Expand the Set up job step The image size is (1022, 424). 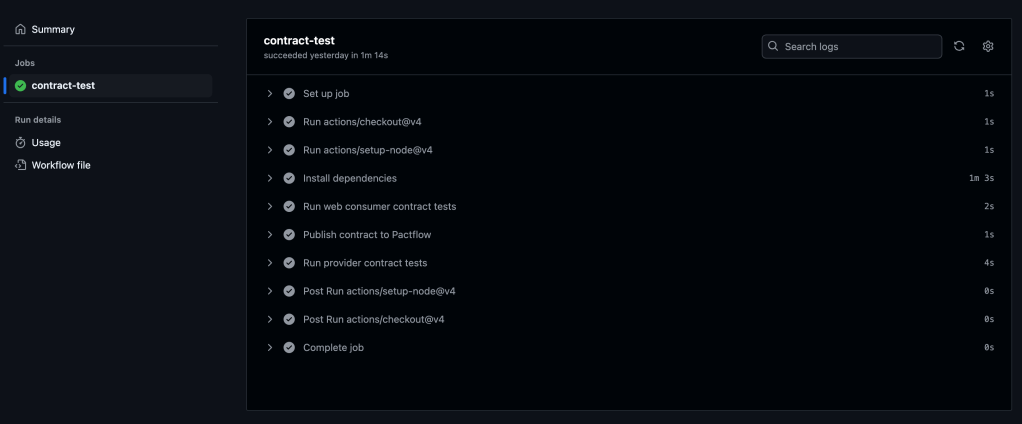270,94
